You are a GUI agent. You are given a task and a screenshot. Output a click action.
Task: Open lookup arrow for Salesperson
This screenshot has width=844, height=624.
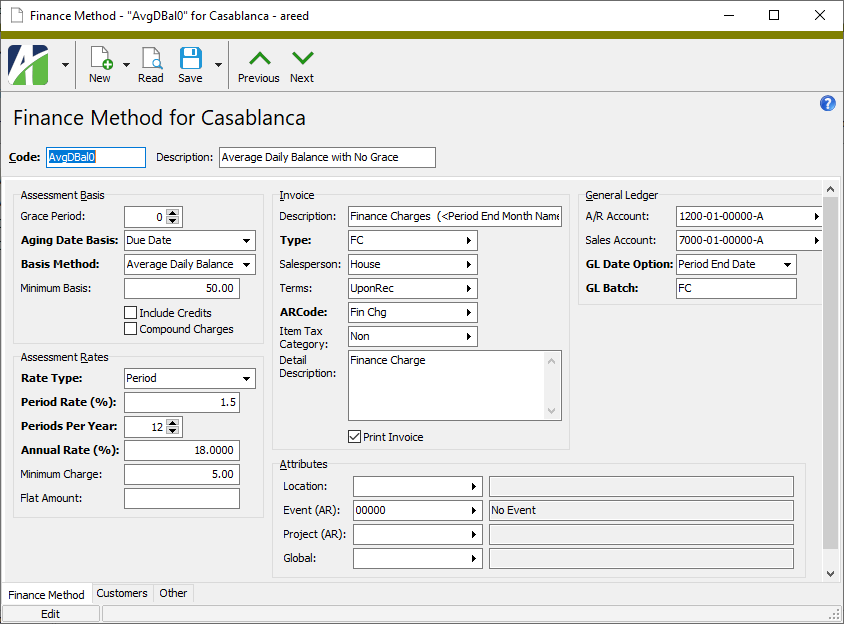[x=469, y=264]
